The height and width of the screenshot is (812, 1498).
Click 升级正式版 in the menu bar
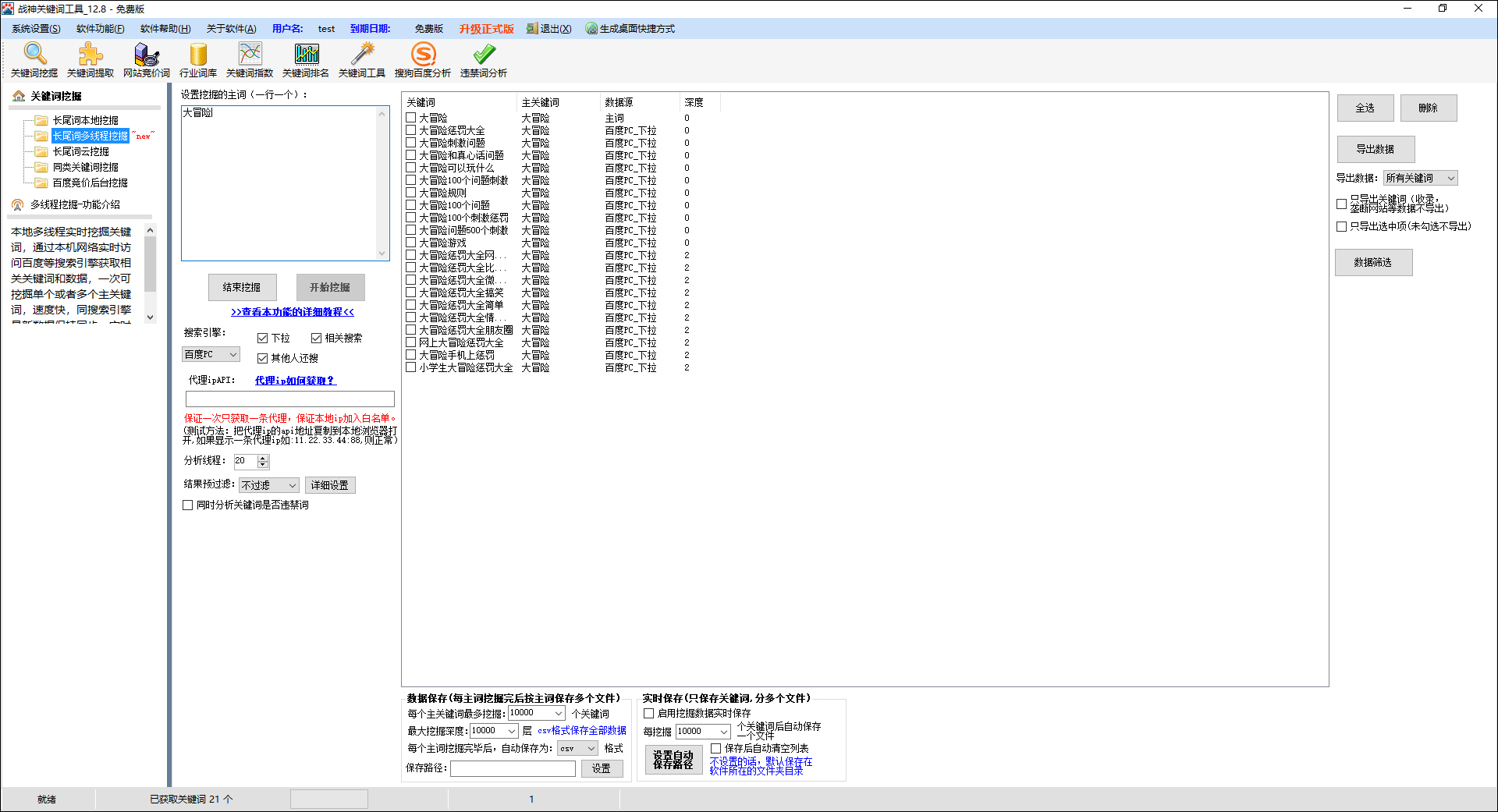486,29
